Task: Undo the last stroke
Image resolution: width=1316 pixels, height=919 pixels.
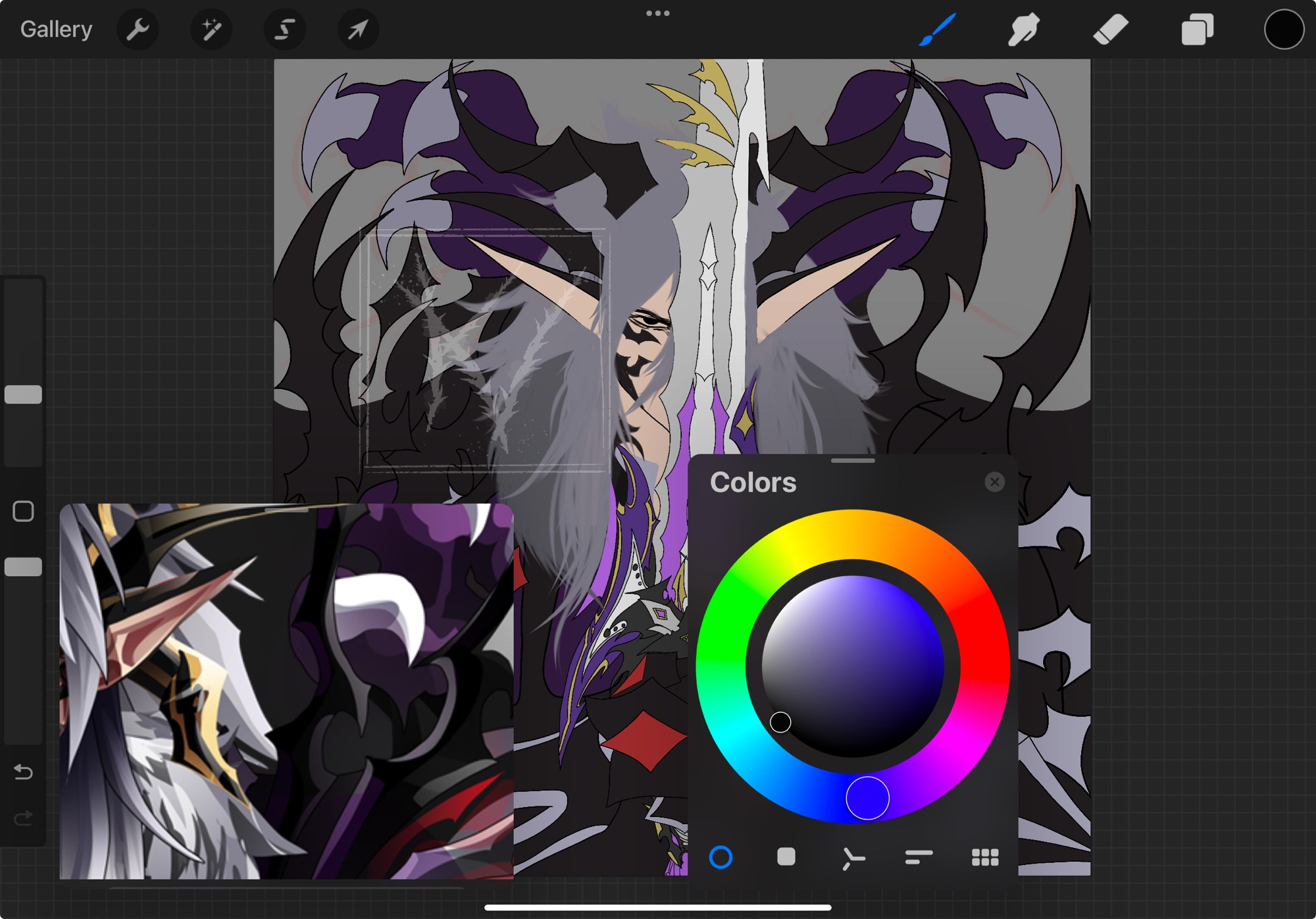Action: pos(23,771)
